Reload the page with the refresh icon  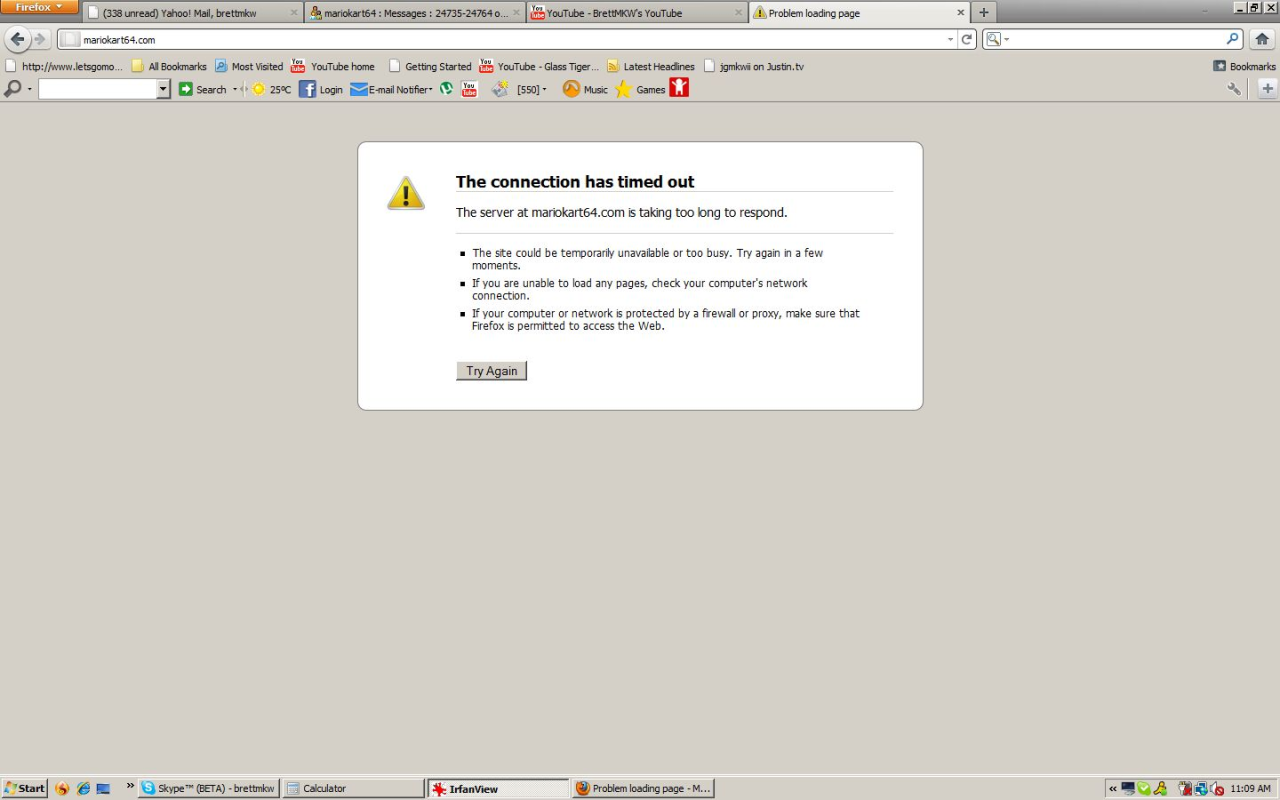pos(967,39)
